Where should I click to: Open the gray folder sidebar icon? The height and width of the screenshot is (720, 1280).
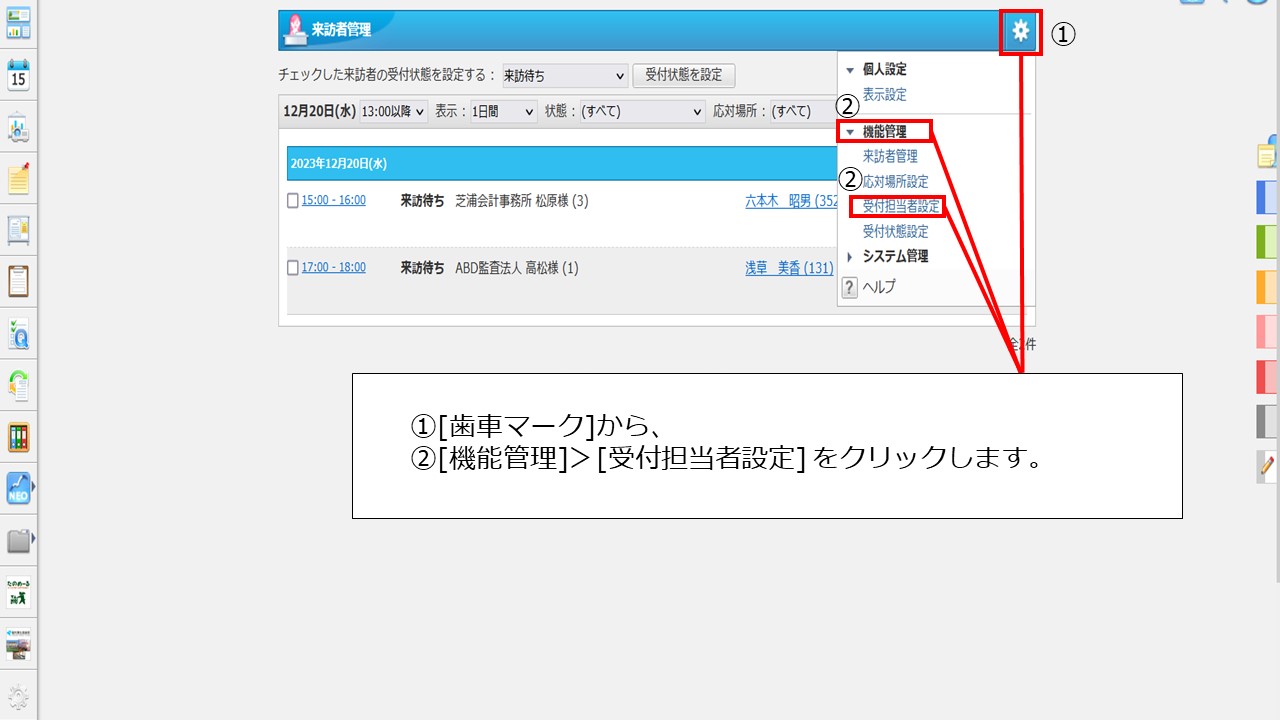click(x=18, y=541)
